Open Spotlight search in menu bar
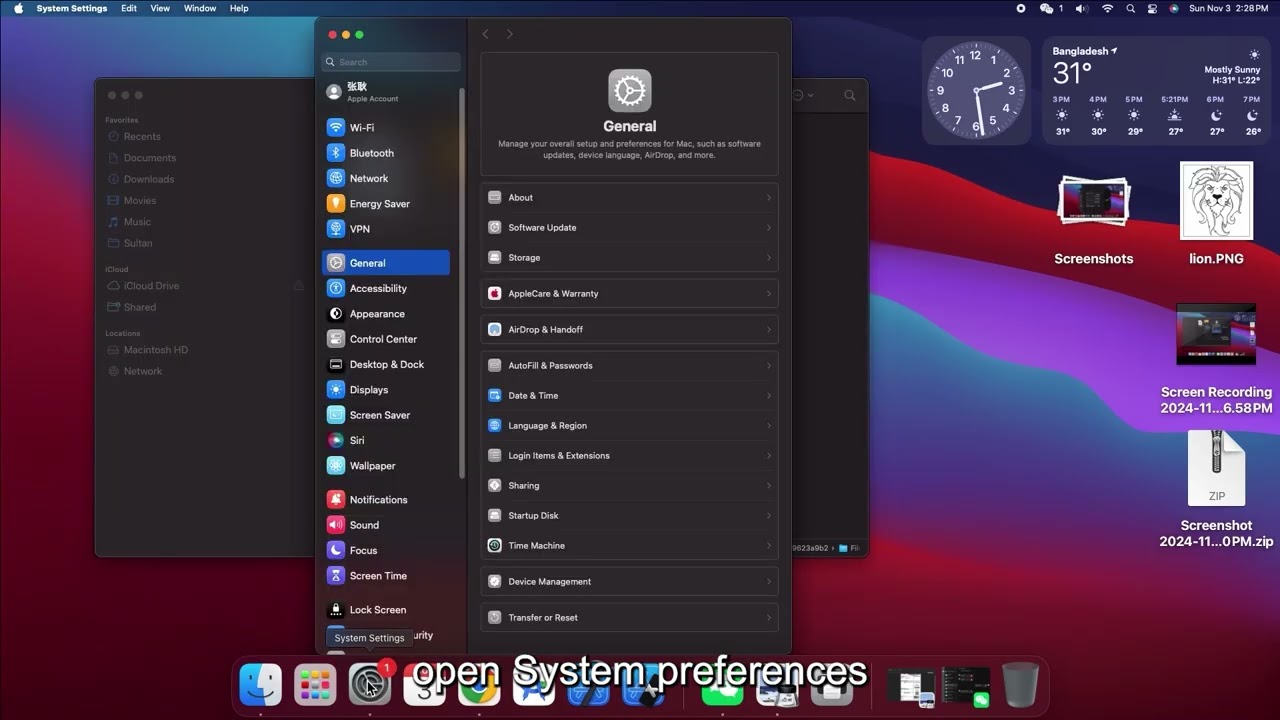The height and width of the screenshot is (720, 1280). tap(1130, 8)
